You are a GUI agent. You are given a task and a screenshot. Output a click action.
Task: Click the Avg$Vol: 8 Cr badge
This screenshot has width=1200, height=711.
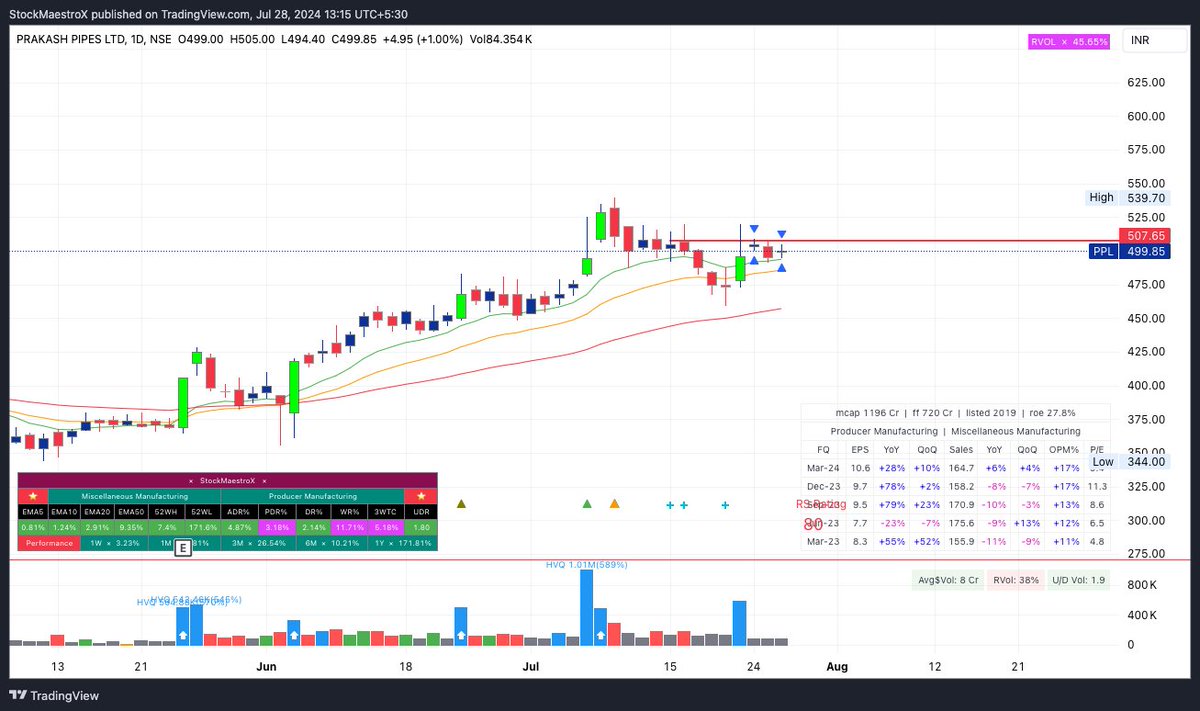[948, 580]
